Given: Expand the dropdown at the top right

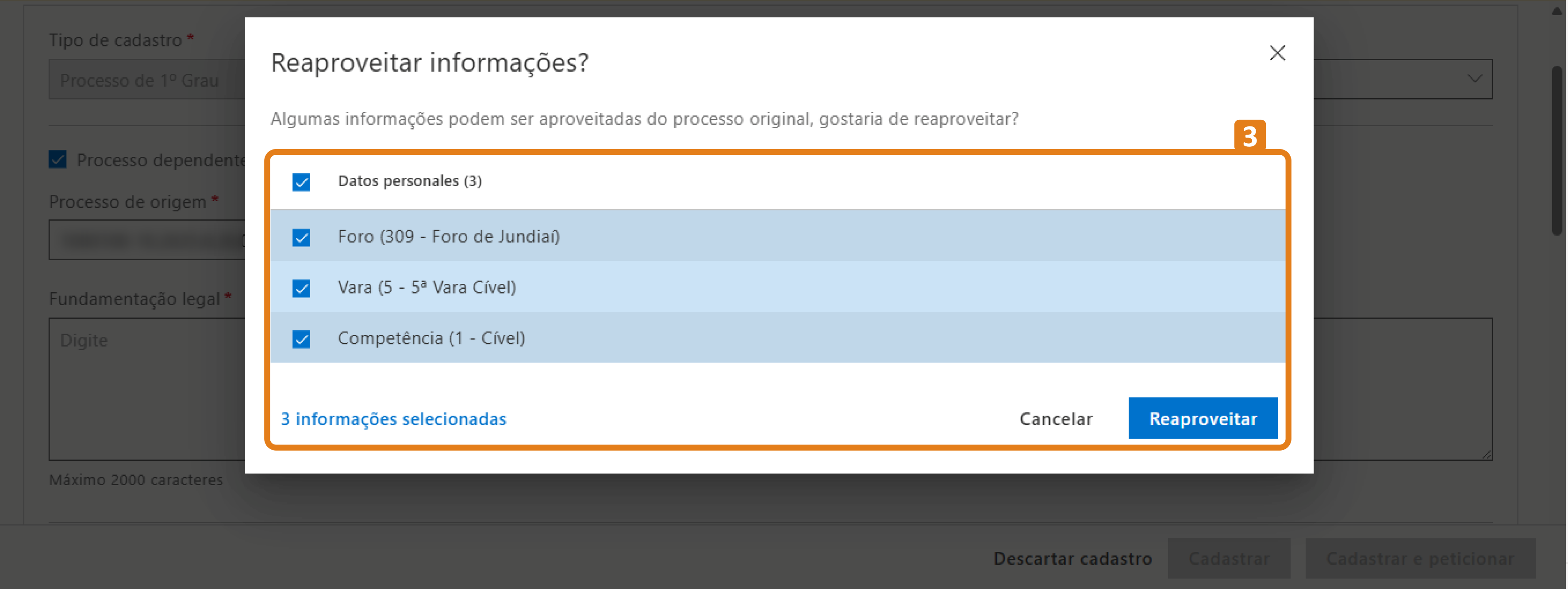Looking at the screenshot, I should (1475, 79).
